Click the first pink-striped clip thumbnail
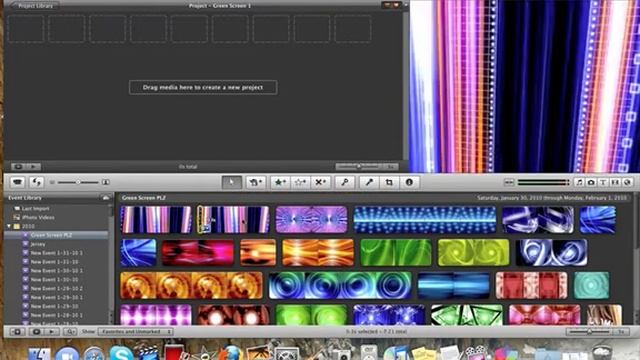 pos(156,220)
